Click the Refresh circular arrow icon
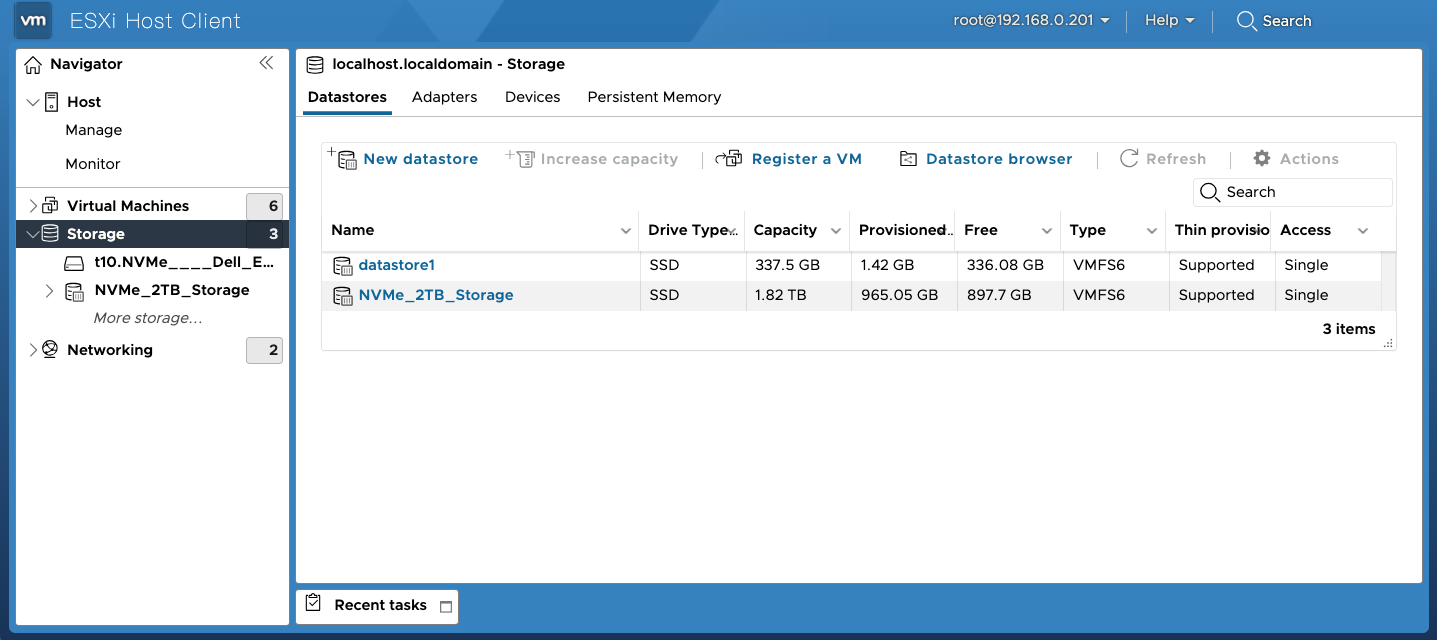Viewport: 1437px width, 640px height. click(x=1129, y=158)
